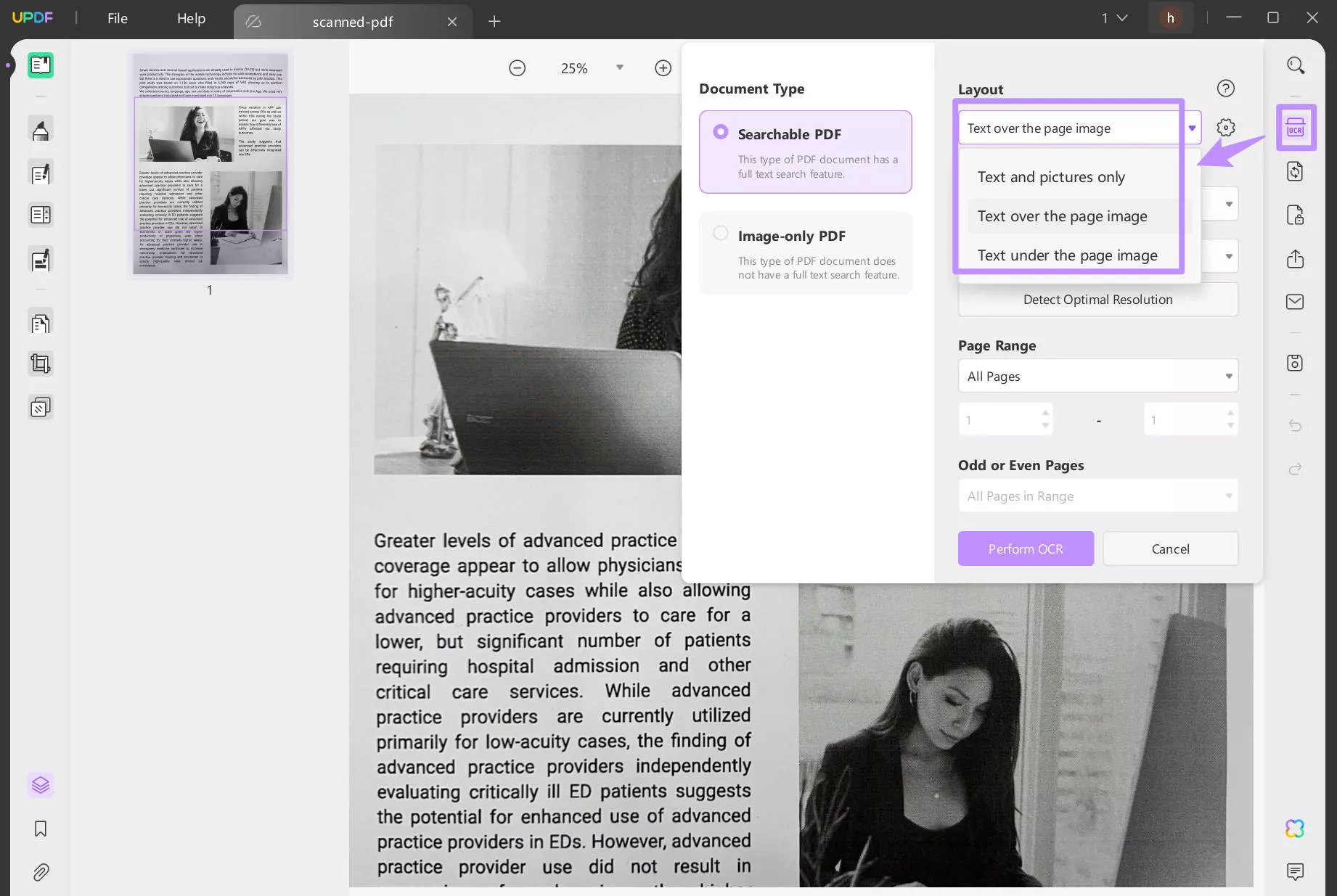The height and width of the screenshot is (896, 1337).
Task: Click the UPDF logo
Action: click(x=33, y=18)
